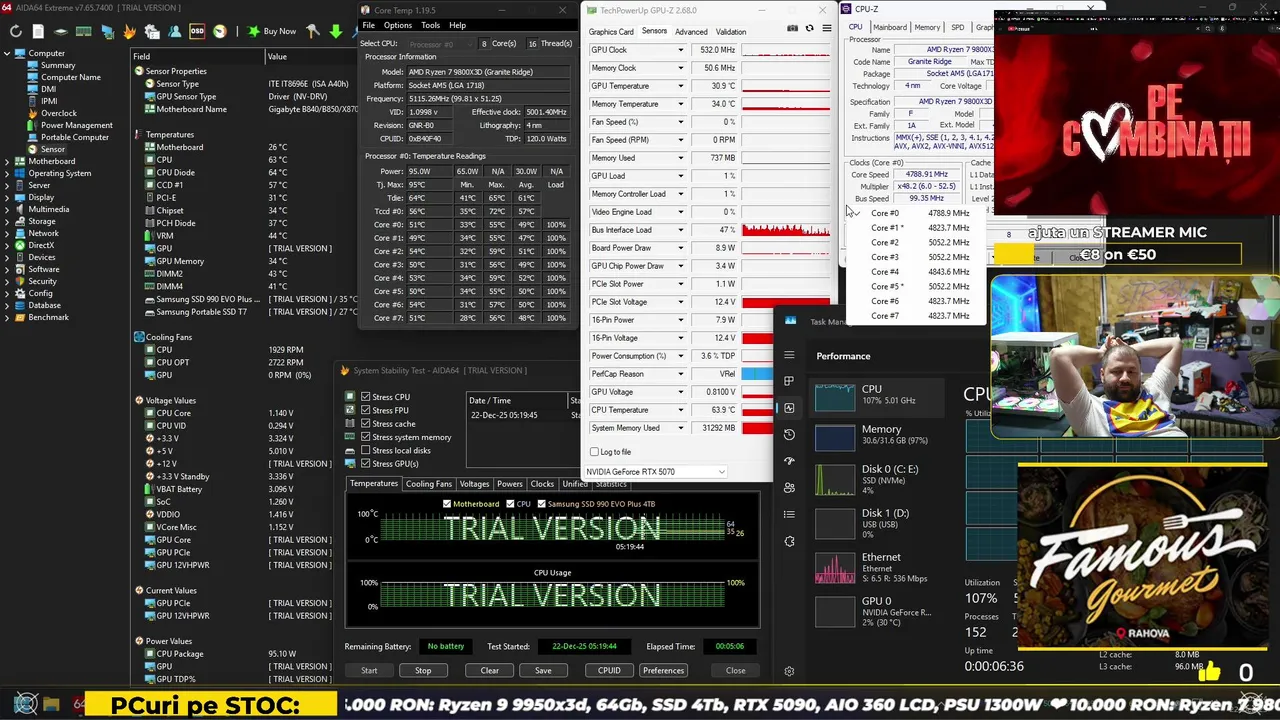Select Disk 0 (C: E:) in Task Manager

tap(877, 479)
